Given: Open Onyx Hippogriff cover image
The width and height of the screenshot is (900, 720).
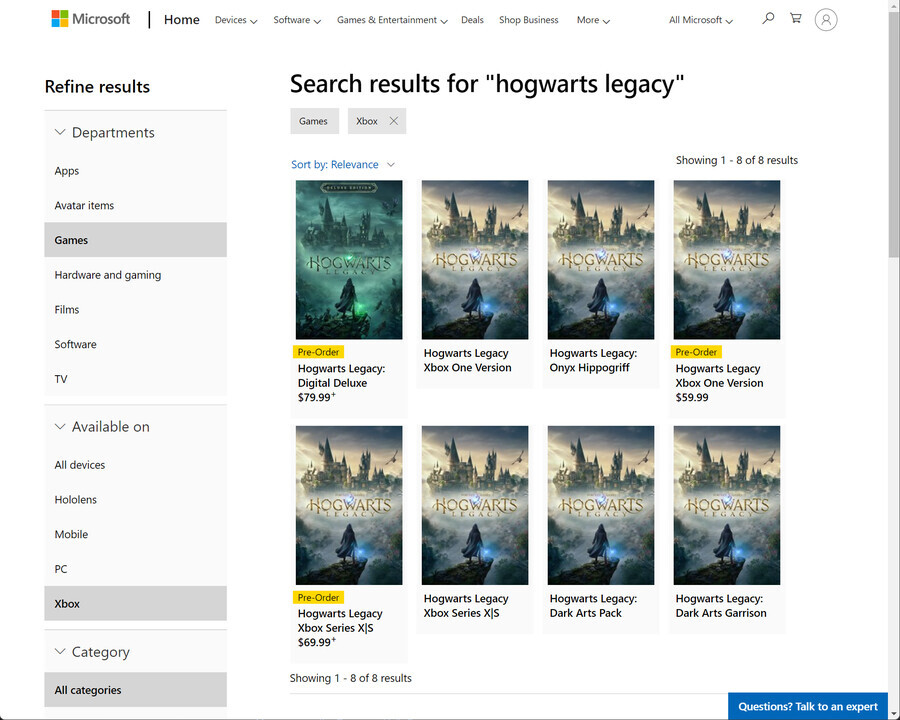Looking at the screenshot, I should pyautogui.click(x=600, y=260).
